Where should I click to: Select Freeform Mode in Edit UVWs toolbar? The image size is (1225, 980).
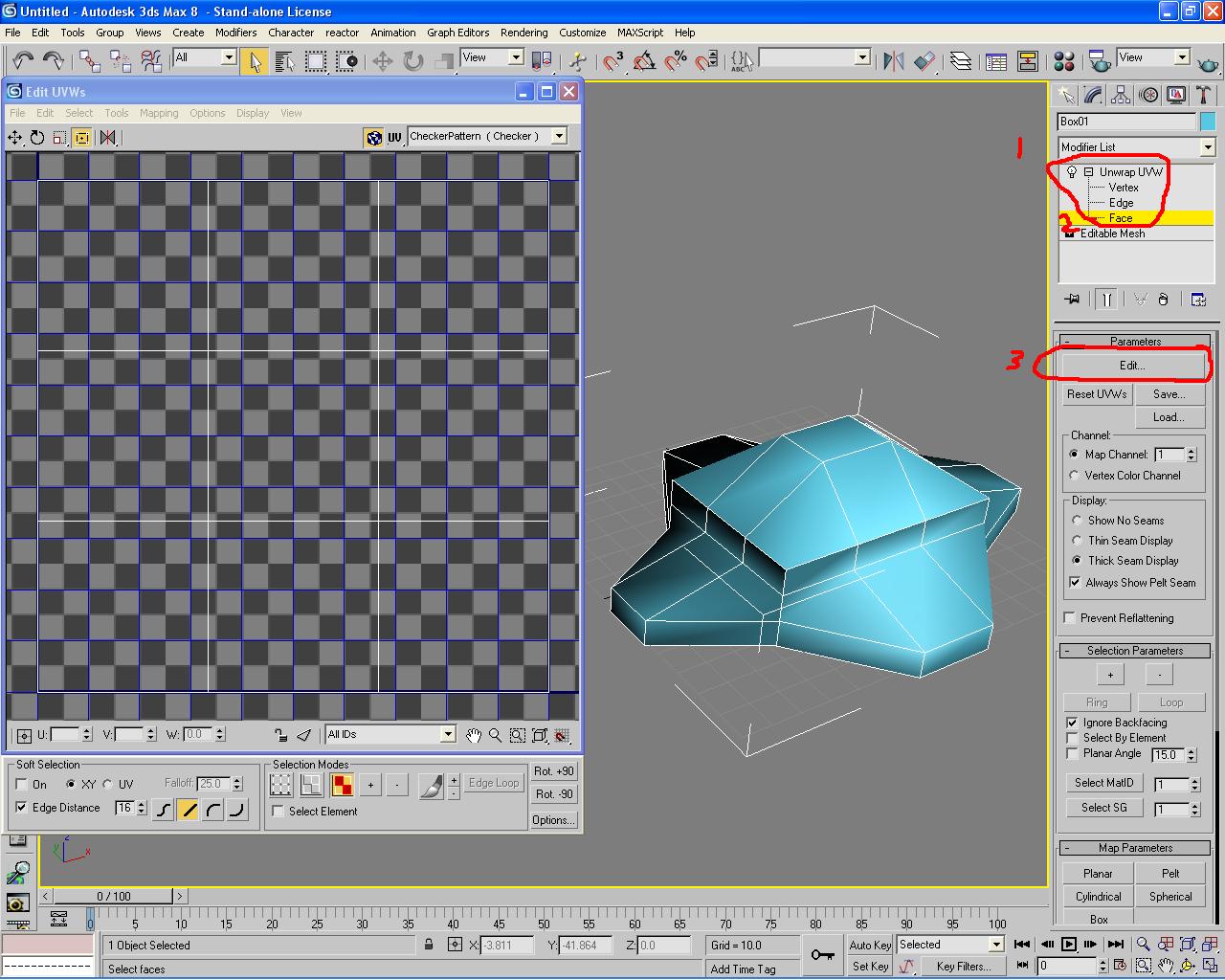[x=81, y=138]
